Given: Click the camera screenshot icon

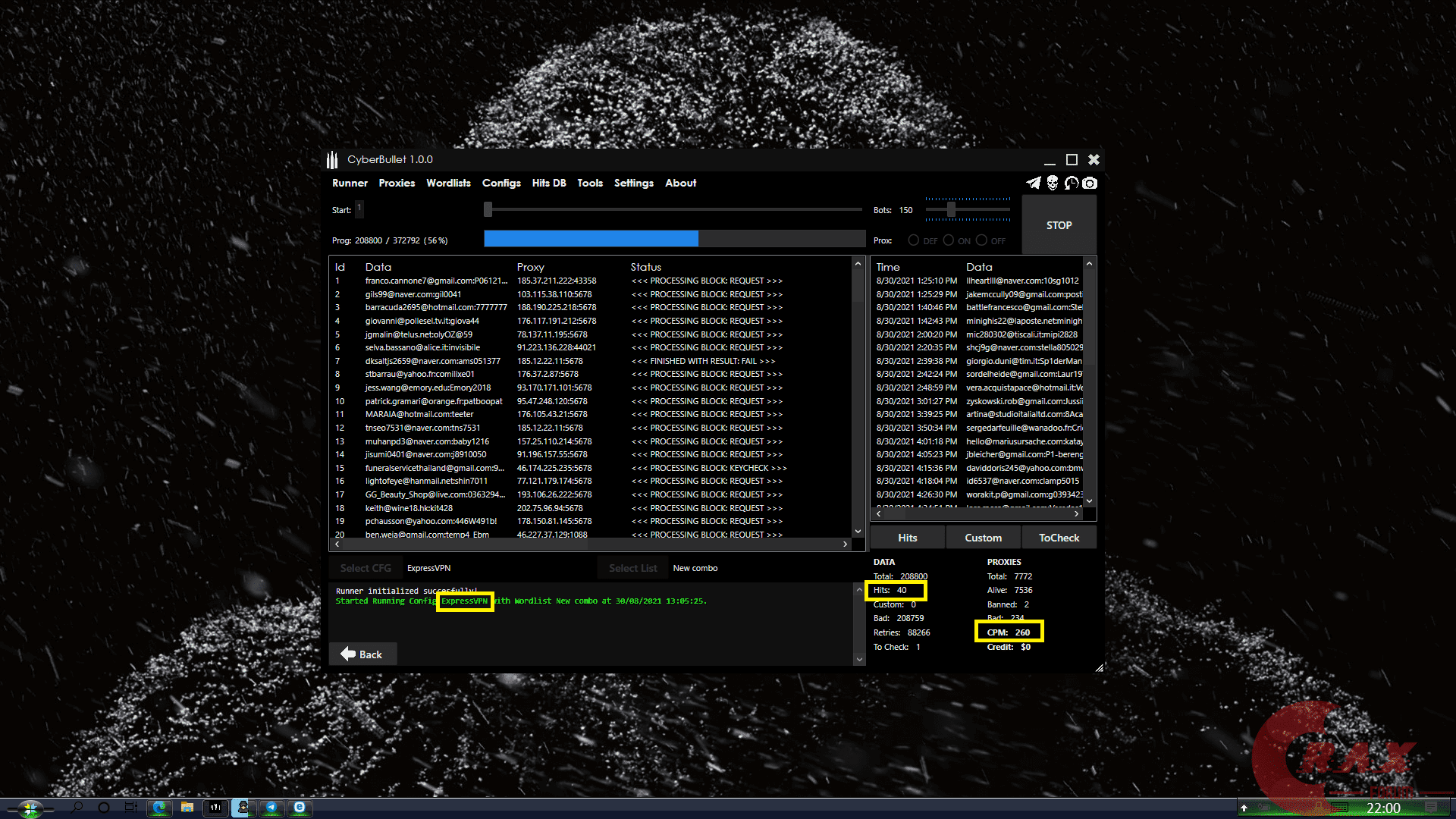Looking at the screenshot, I should [x=1090, y=184].
